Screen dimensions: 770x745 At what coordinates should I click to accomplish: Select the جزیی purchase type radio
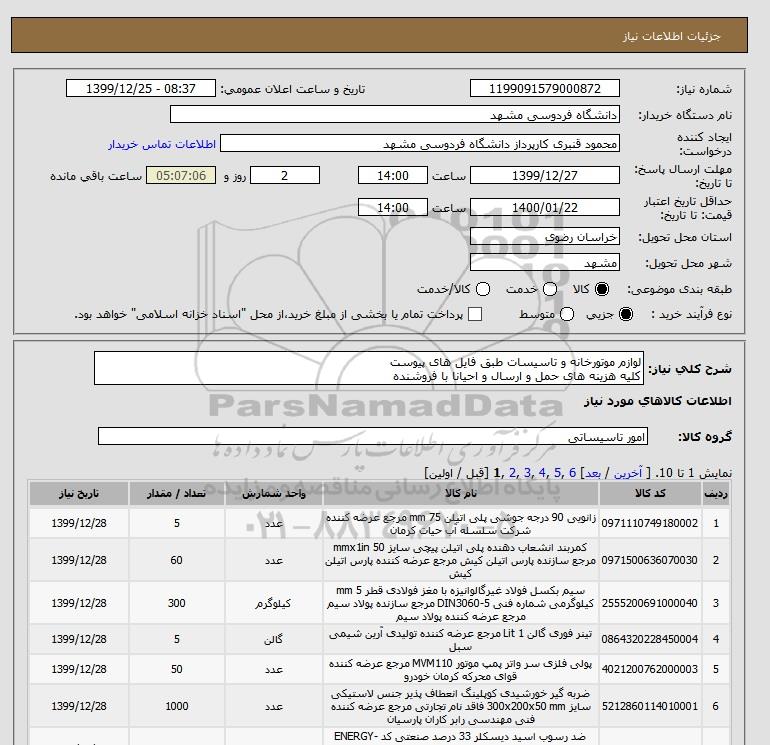626,314
